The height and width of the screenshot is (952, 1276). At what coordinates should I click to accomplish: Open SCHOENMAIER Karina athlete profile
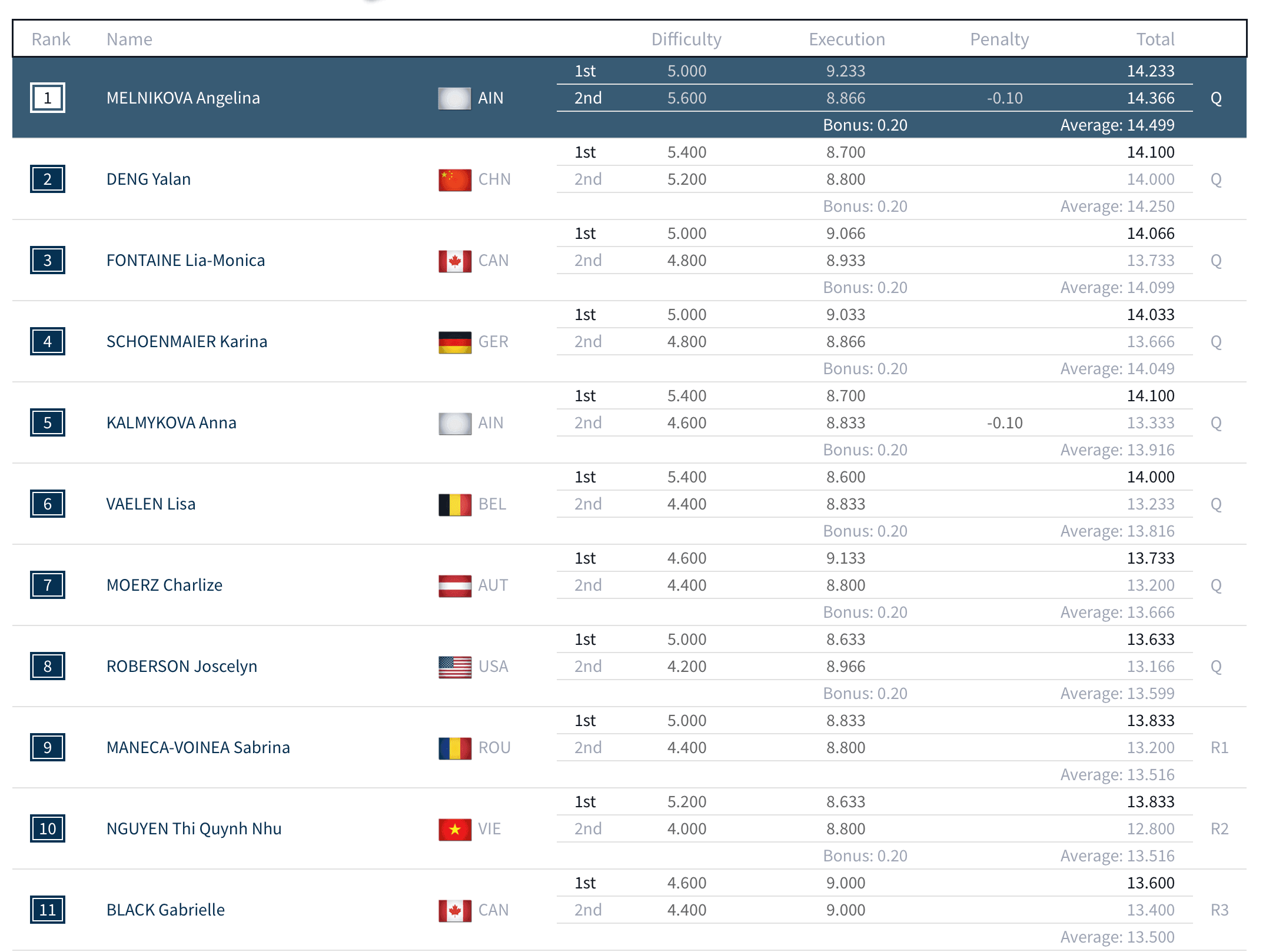pos(187,342)
